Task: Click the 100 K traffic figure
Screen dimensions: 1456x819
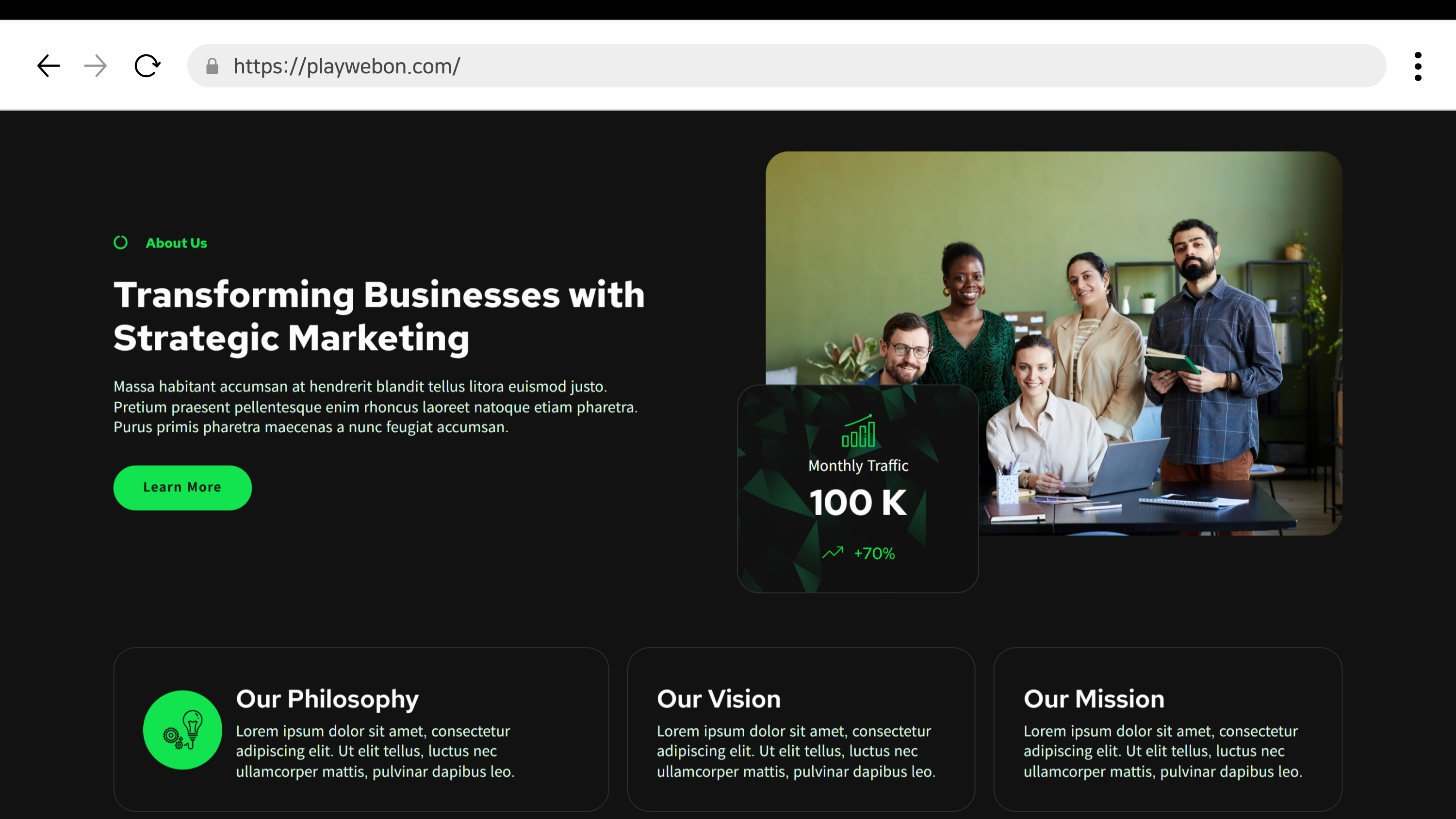Action: (858, 503)
